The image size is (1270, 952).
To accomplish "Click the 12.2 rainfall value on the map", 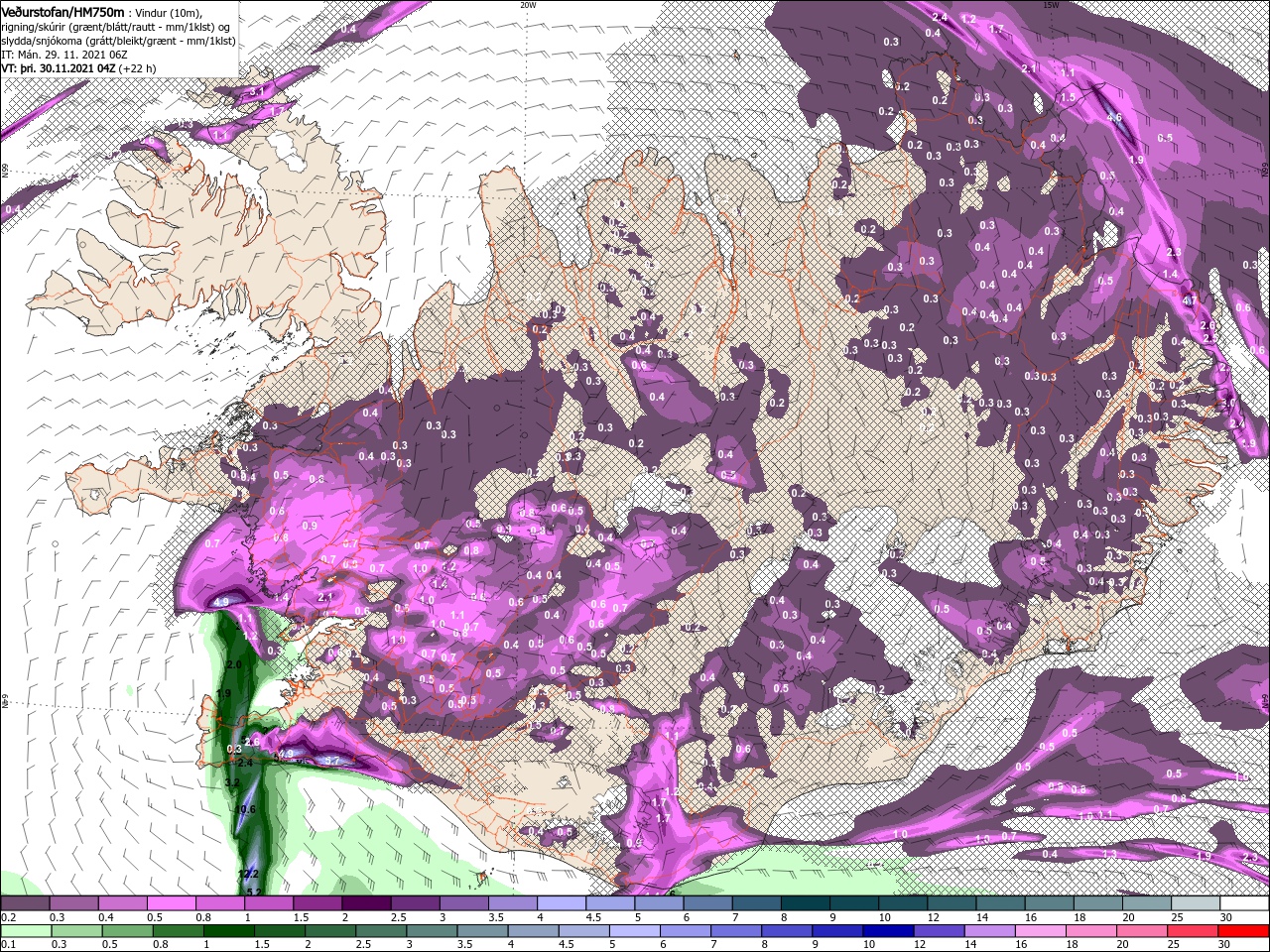I will 249,874.
